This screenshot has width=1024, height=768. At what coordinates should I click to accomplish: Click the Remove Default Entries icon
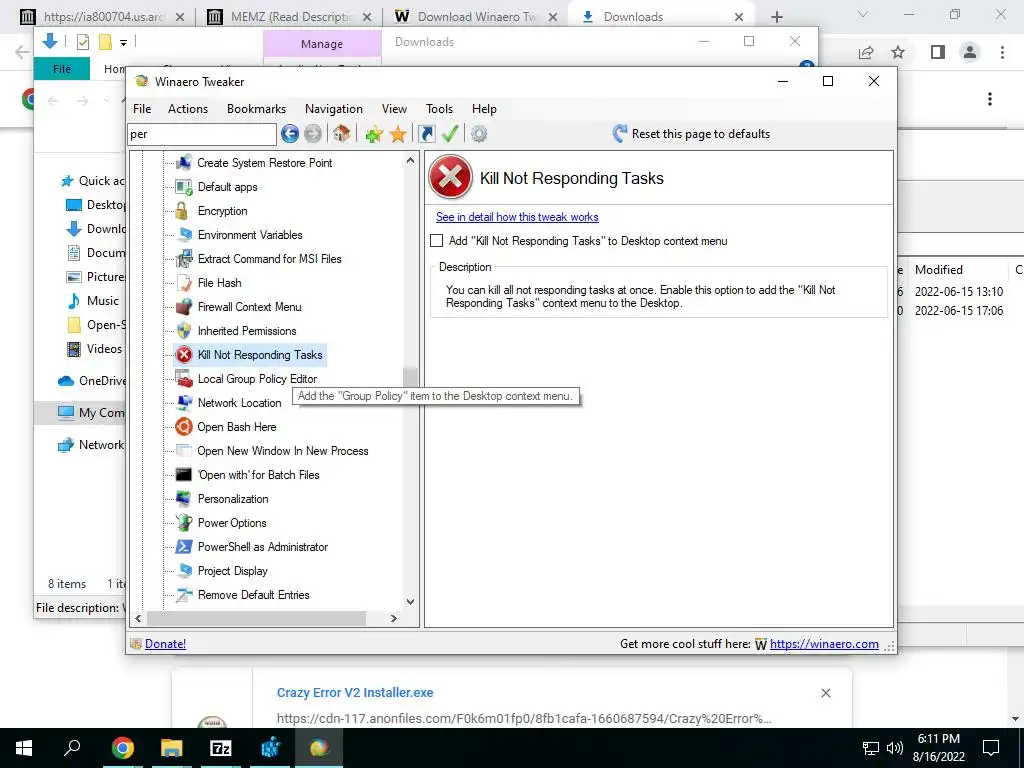pyautogui.click(x=184, y=595)
